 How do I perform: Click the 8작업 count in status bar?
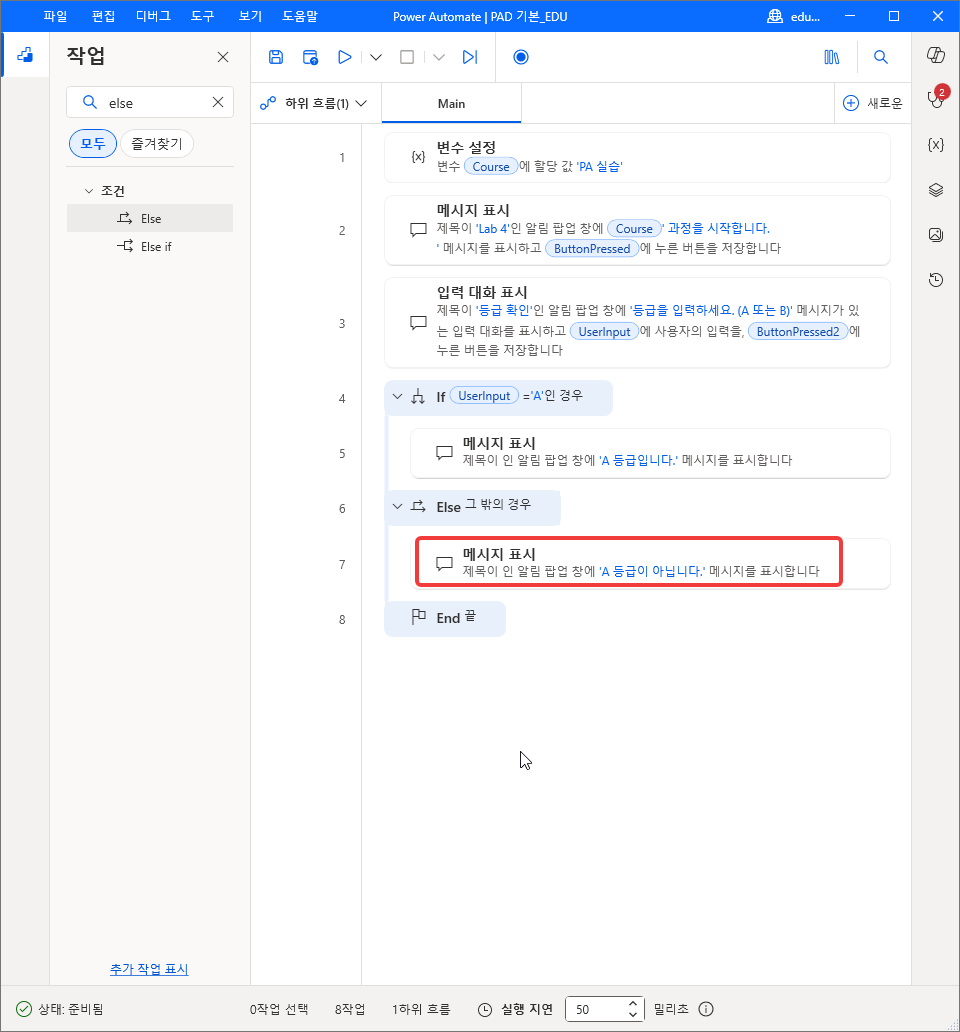tap(349, 1009)
